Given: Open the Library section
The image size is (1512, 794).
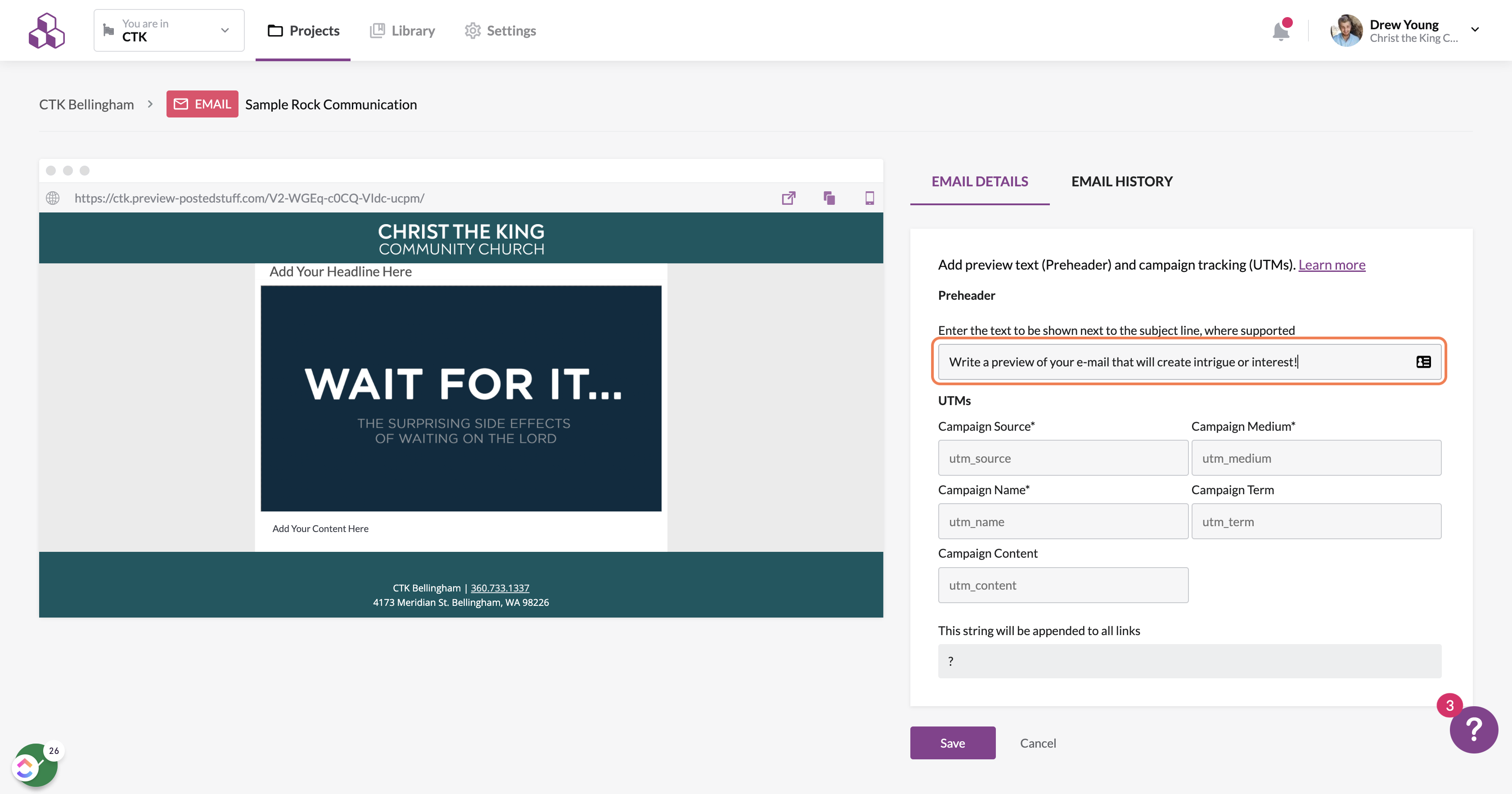Looking at the screenshot, I should pyautogui.click(x=403, y=31).
